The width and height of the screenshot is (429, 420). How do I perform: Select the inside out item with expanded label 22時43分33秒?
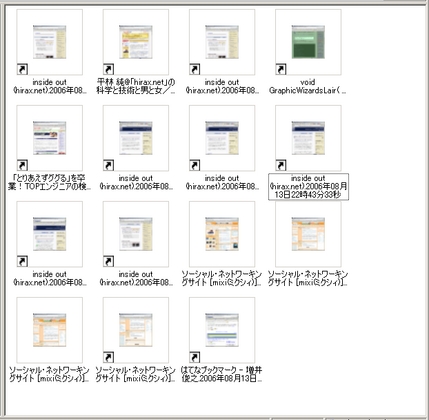[x=308, y=138]
